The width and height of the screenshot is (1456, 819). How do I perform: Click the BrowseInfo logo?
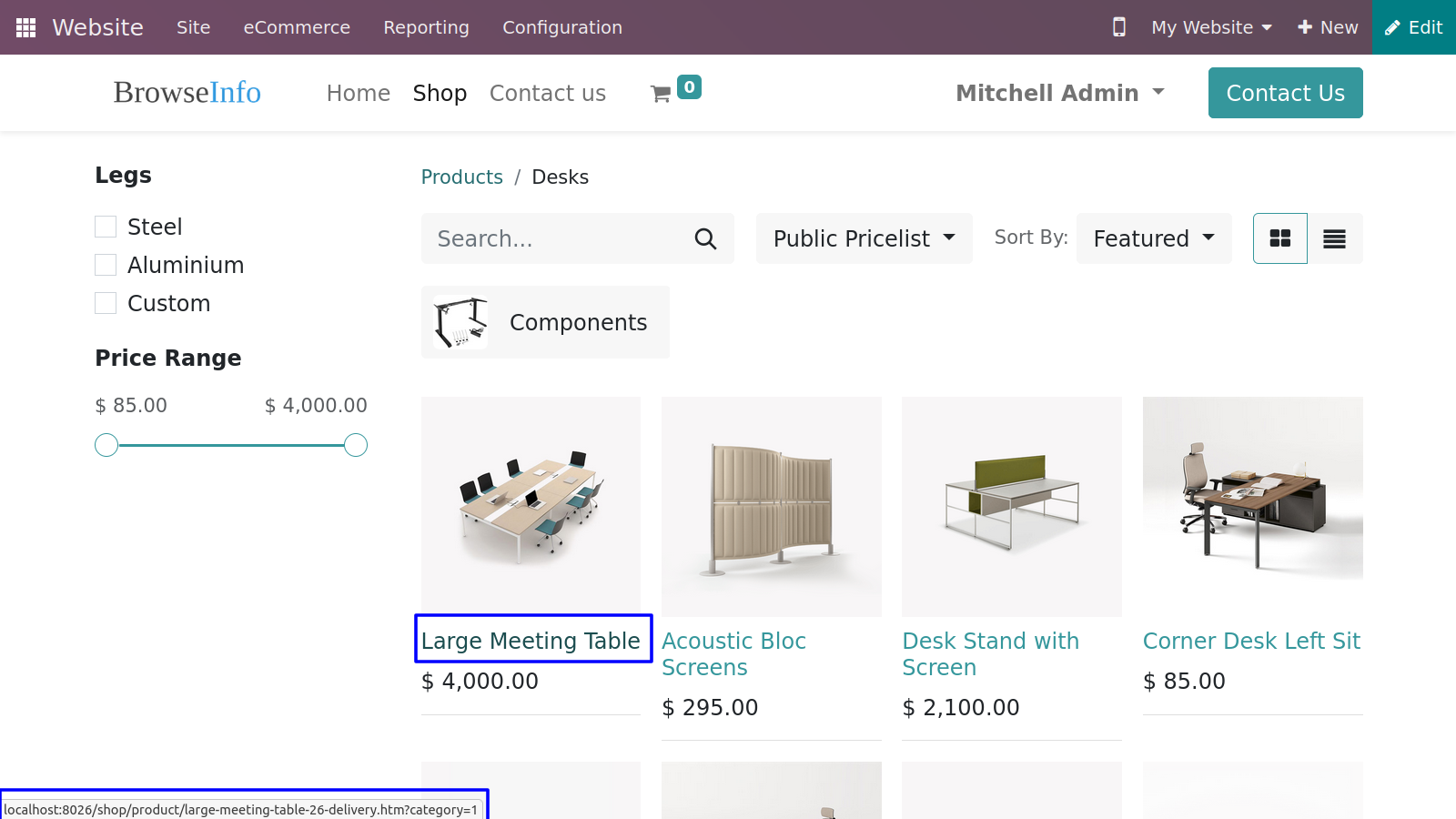(x=187, y=92)
